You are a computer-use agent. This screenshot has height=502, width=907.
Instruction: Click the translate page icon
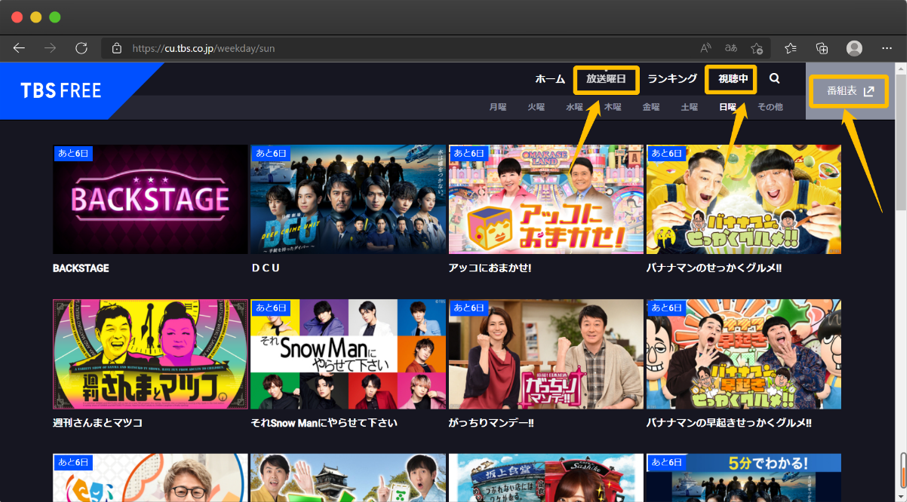(x=731, y=49)
